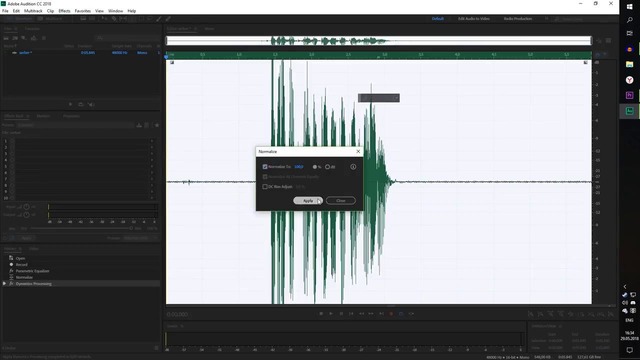This screenshot has height=360, width=640.
Task: Toggle power for effects rack slot 2
Action: (x=13, y=147)
